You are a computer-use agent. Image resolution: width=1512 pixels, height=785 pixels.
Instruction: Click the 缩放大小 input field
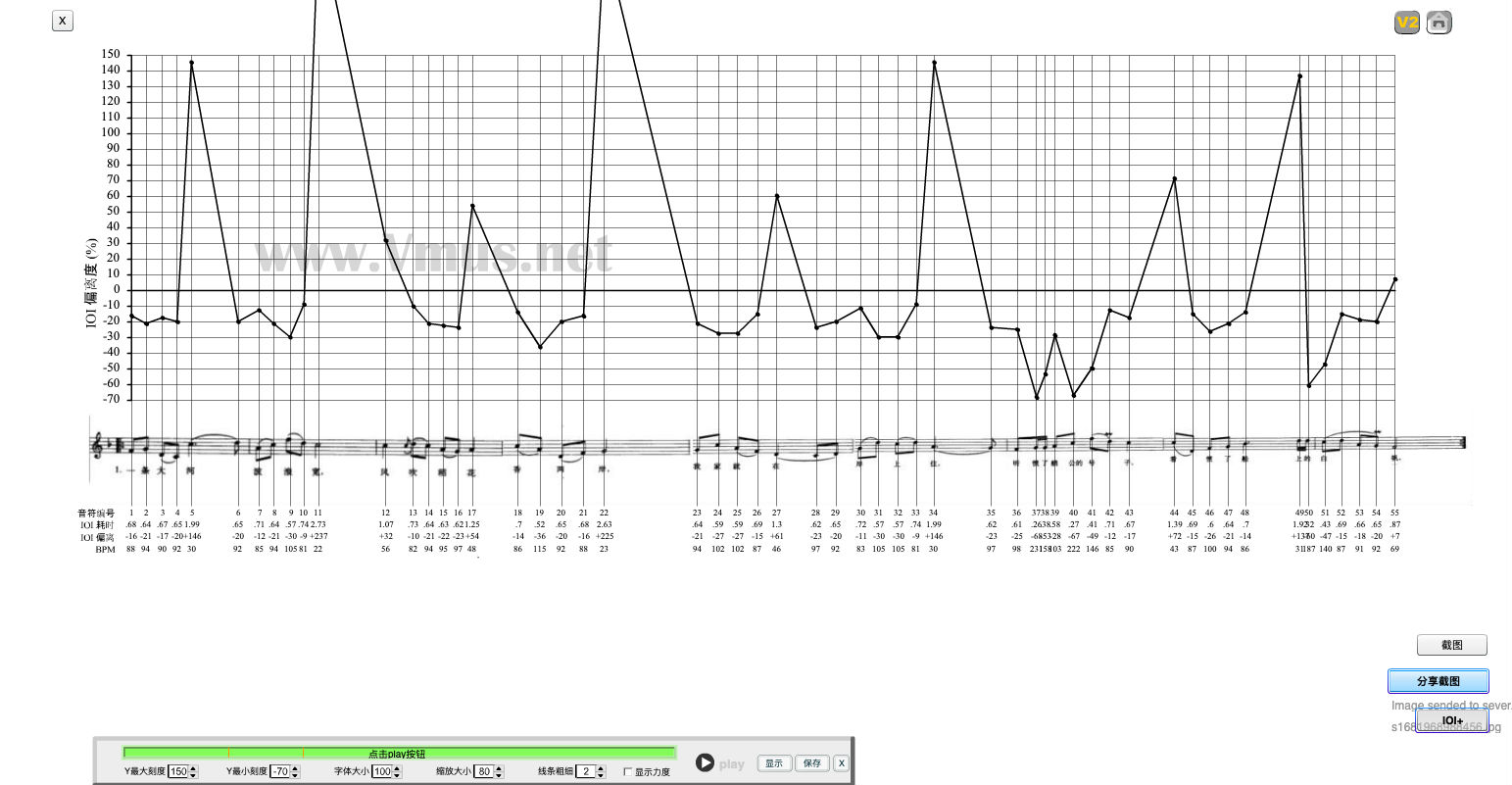click(483, 772)
